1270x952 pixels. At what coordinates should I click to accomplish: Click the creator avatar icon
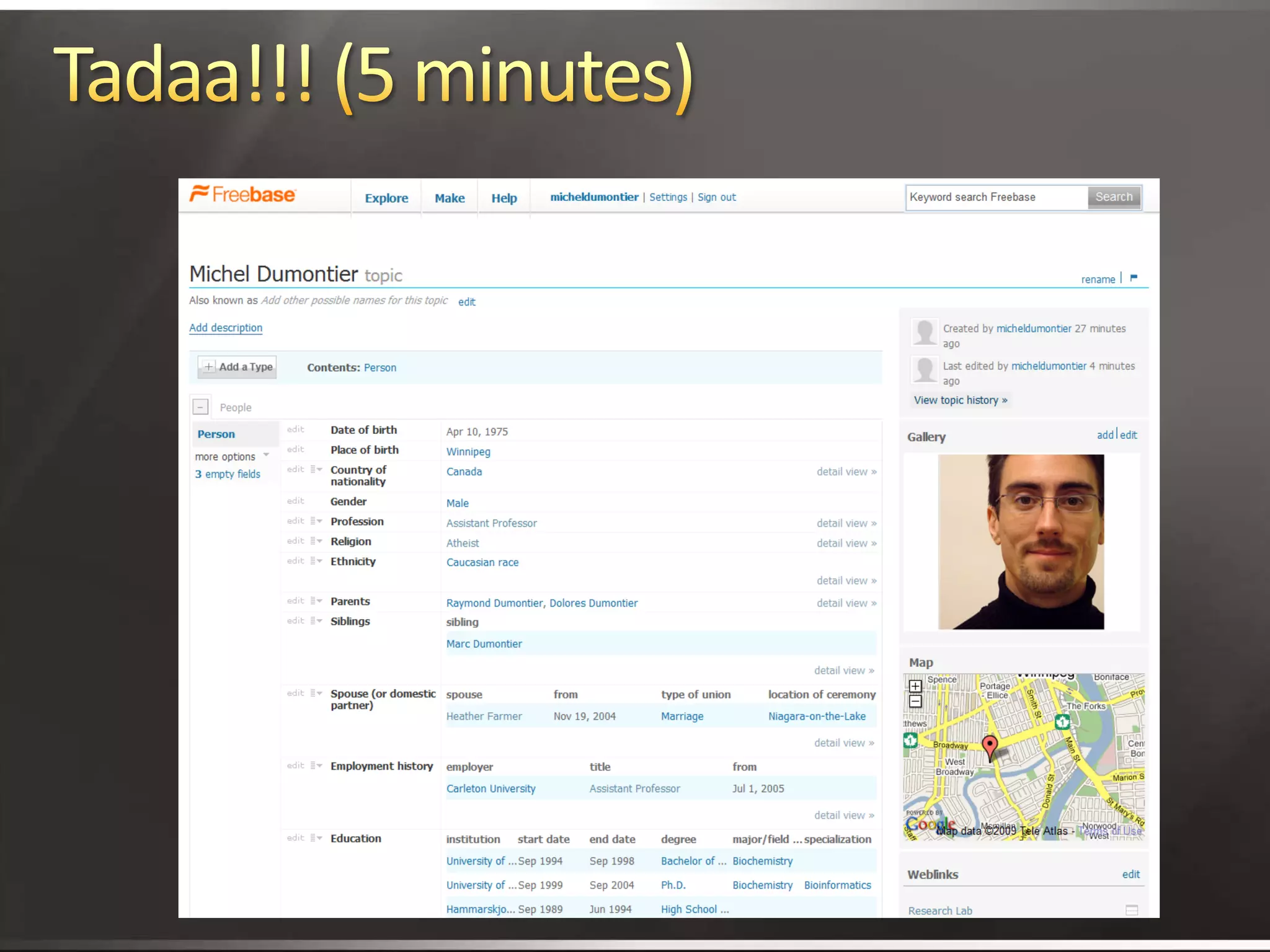click(x=925, y=332)
